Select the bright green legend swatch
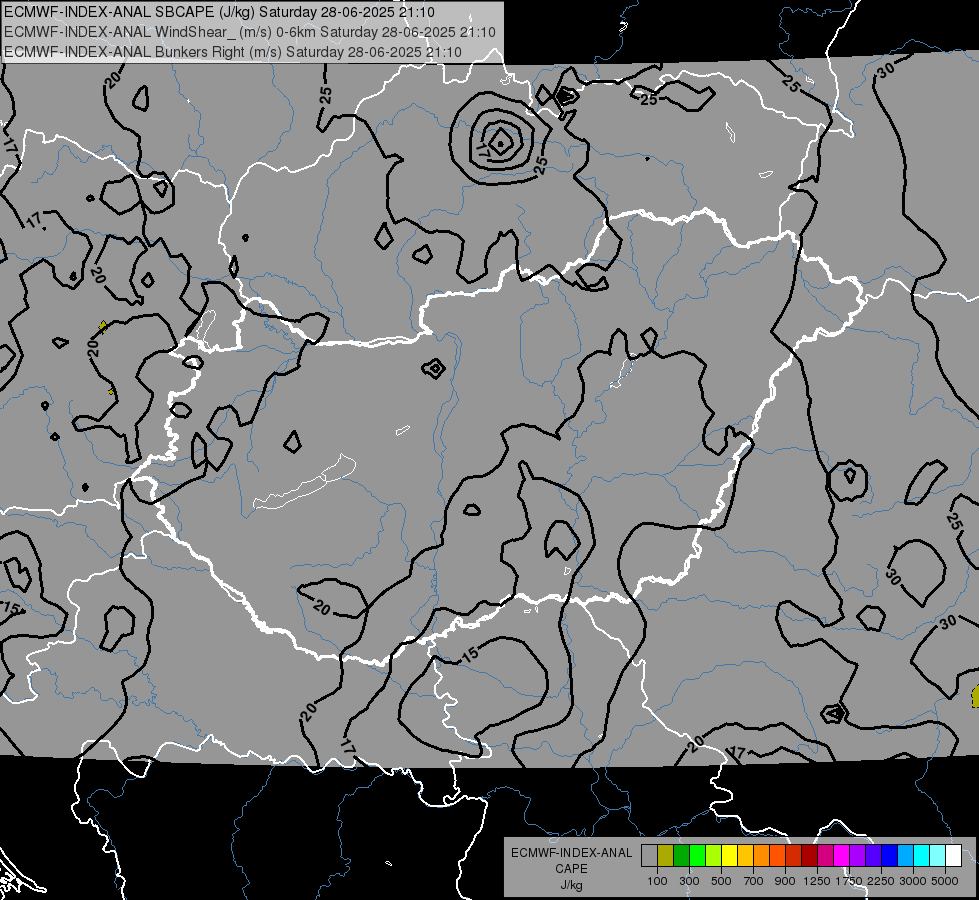Image resolution: width=979 pixels, height=900 pixels. [697, 855]
